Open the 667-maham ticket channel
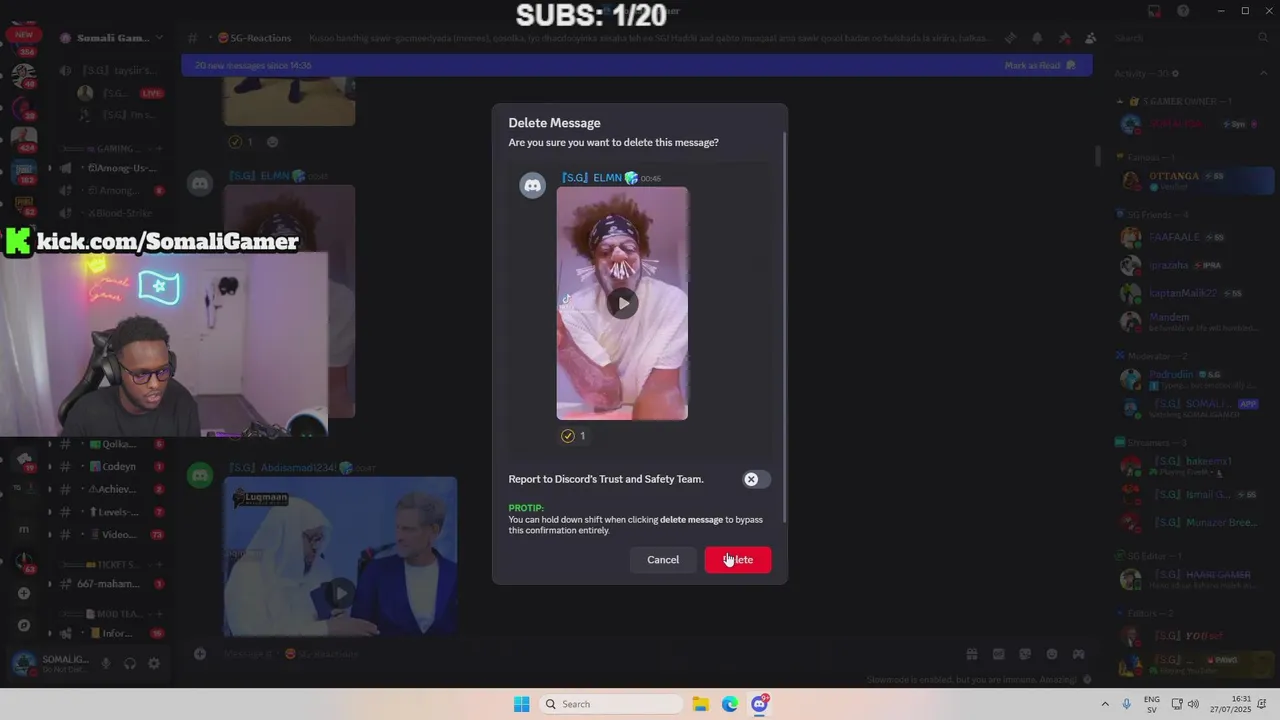 (112, 584)
